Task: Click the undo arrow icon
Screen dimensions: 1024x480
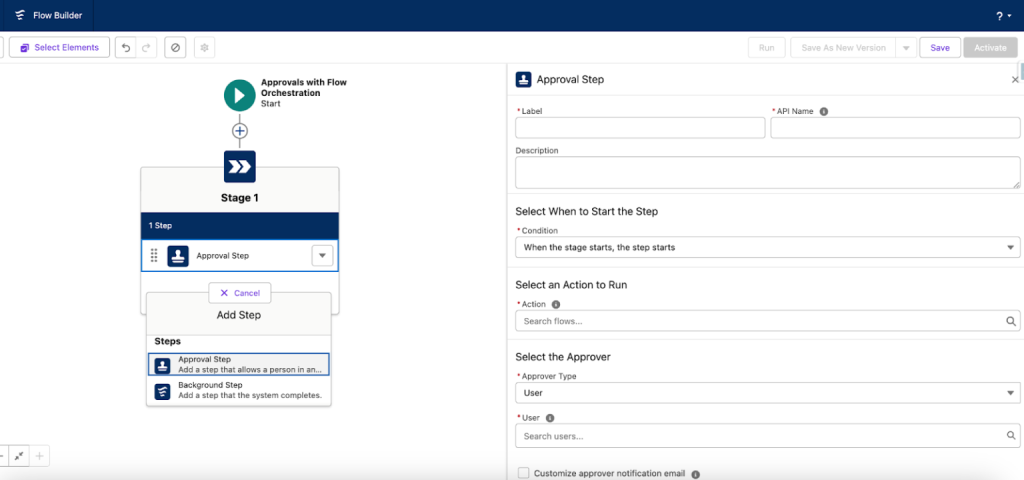Action: pyautogui.click(x=126, y=48)
